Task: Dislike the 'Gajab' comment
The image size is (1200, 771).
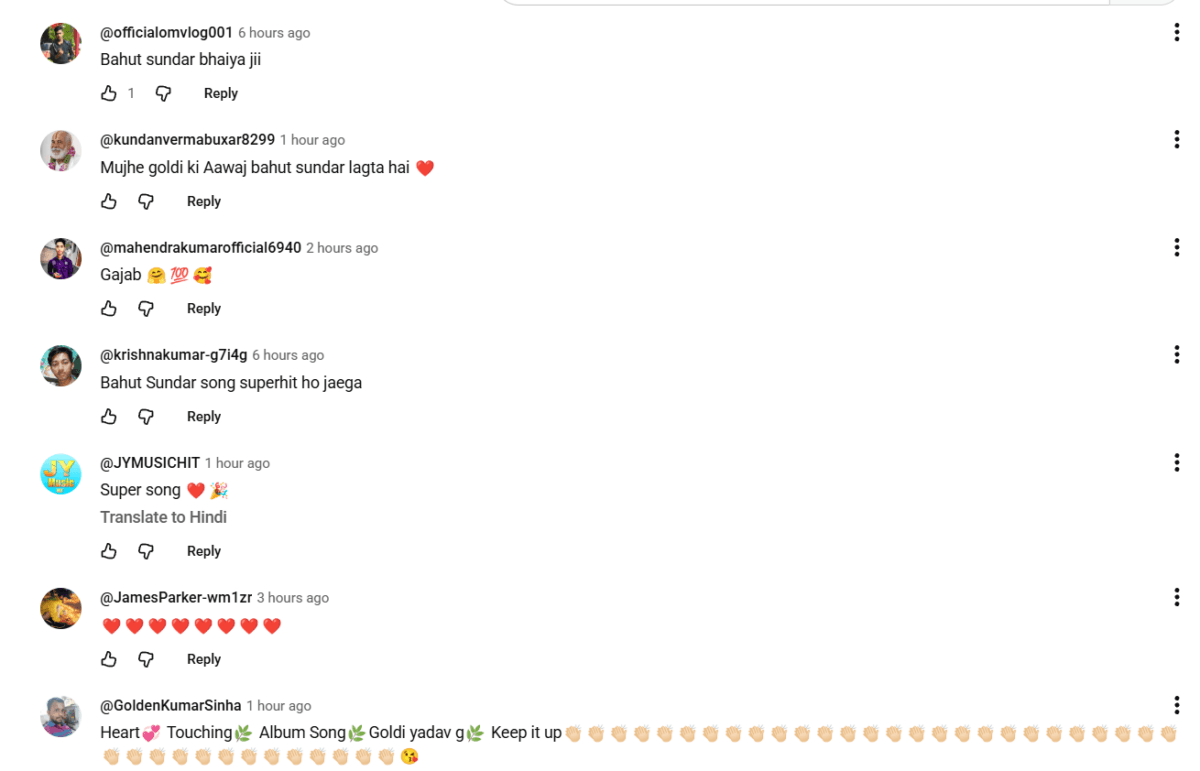Action: [146, 308]
